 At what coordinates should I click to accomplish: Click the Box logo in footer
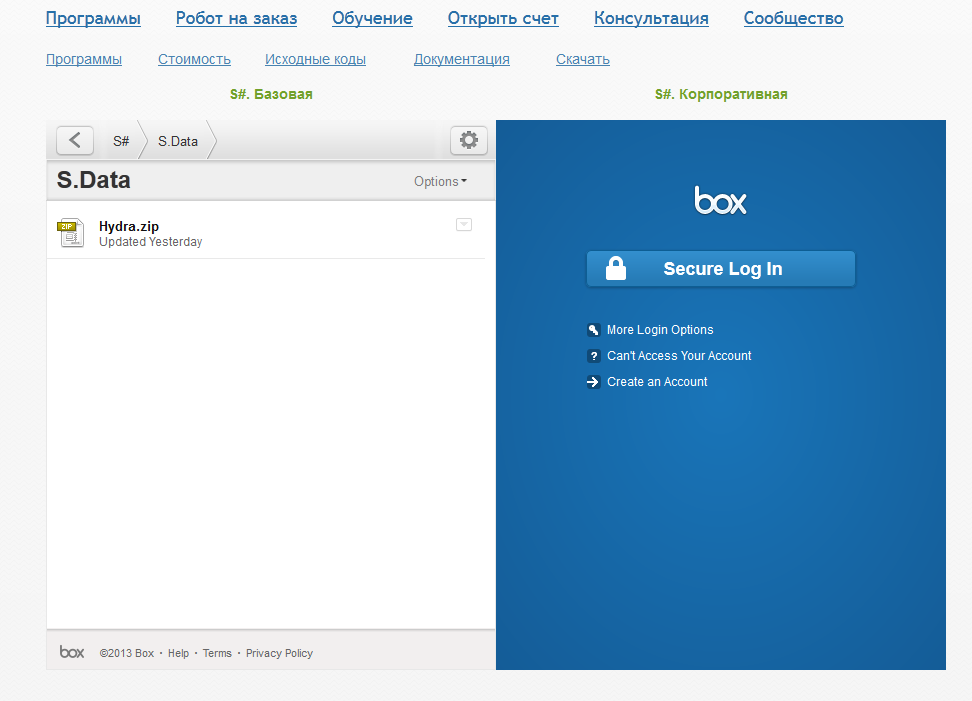point(72,652)
